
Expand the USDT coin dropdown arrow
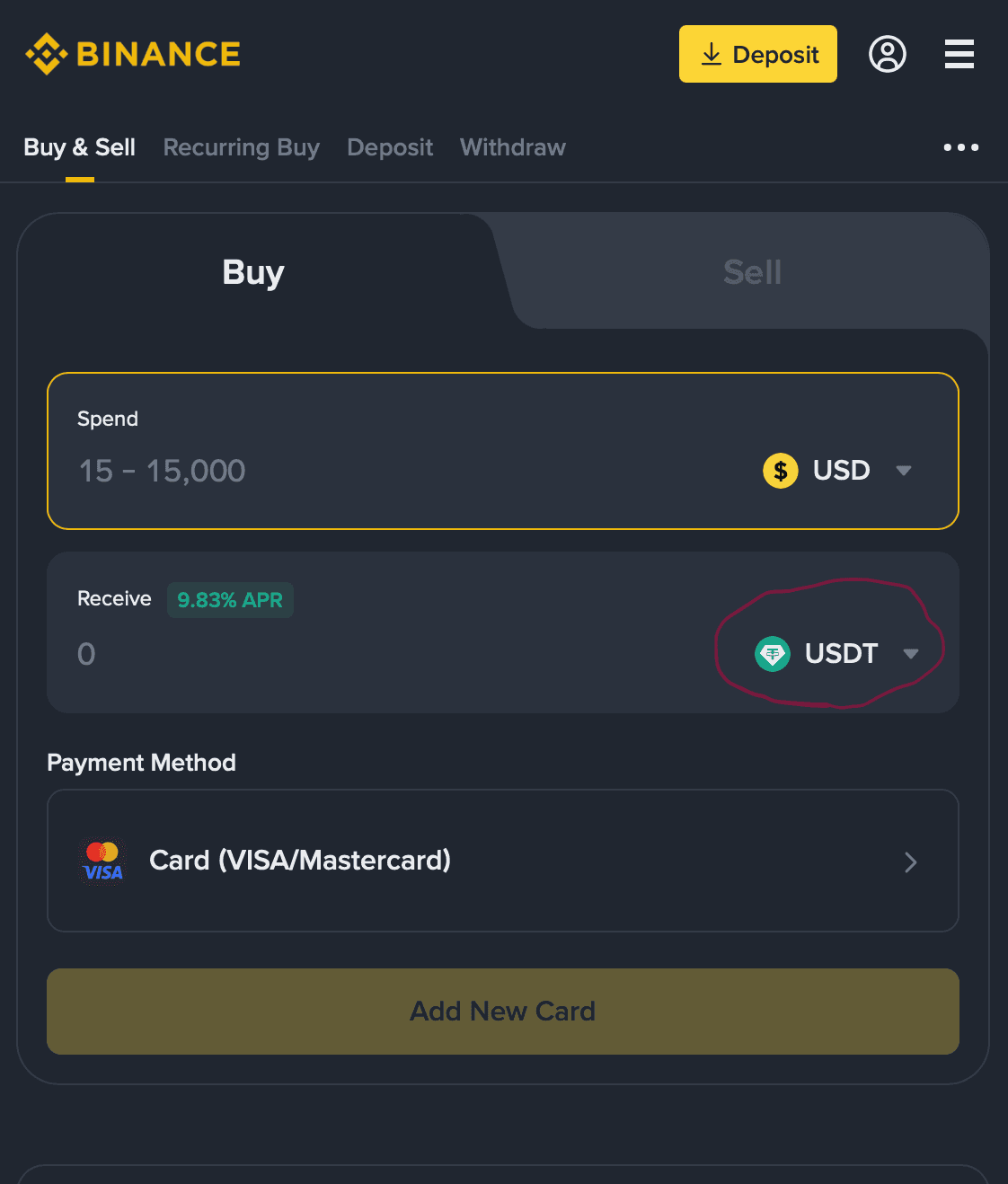[x=911, y=654]
